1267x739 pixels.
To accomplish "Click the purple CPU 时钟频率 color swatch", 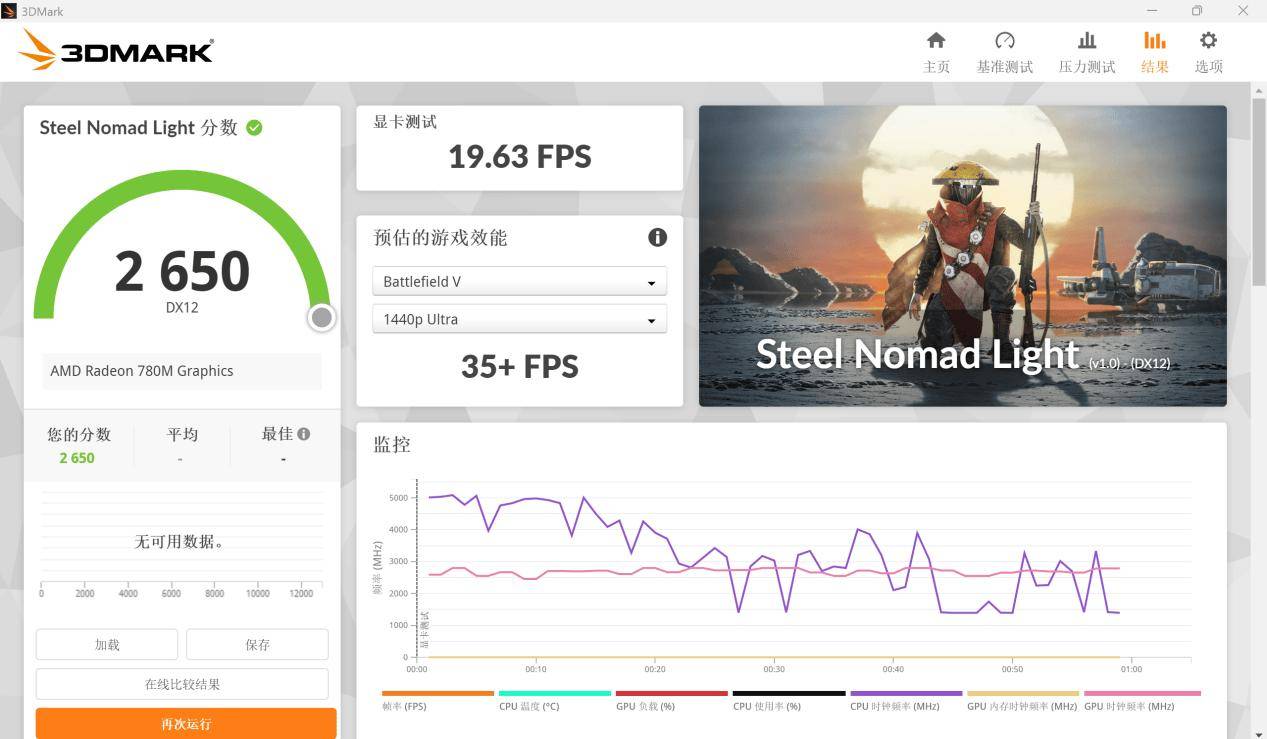I will (905, 693).
